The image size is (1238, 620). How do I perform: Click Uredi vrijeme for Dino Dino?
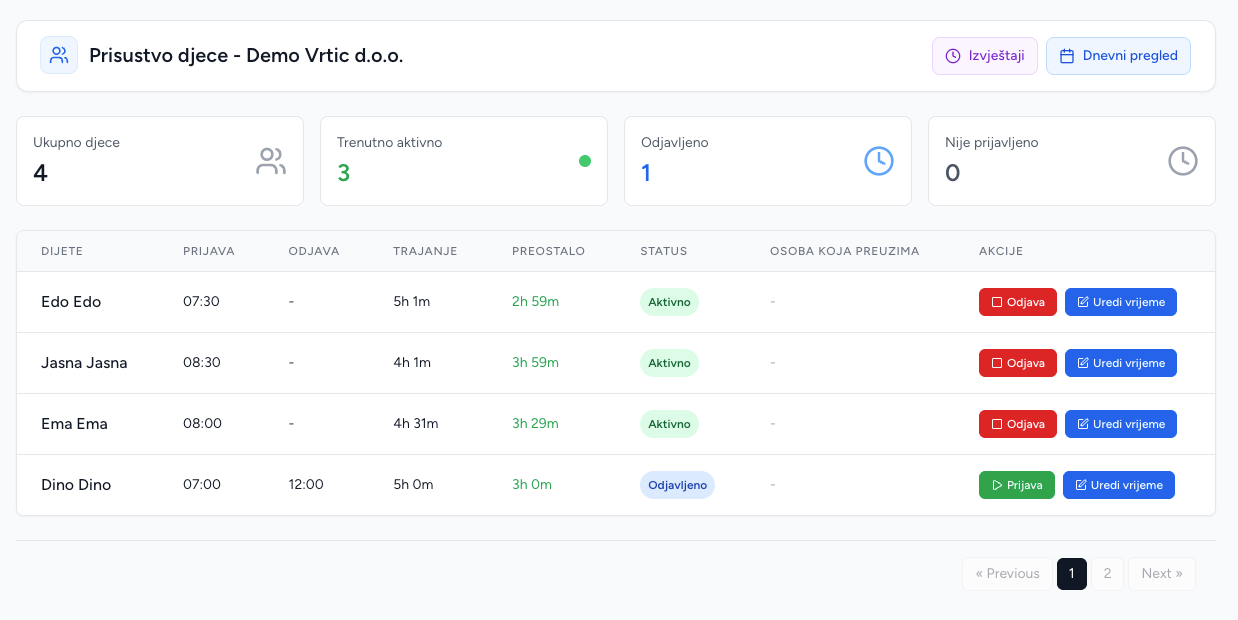[1119, 485]
